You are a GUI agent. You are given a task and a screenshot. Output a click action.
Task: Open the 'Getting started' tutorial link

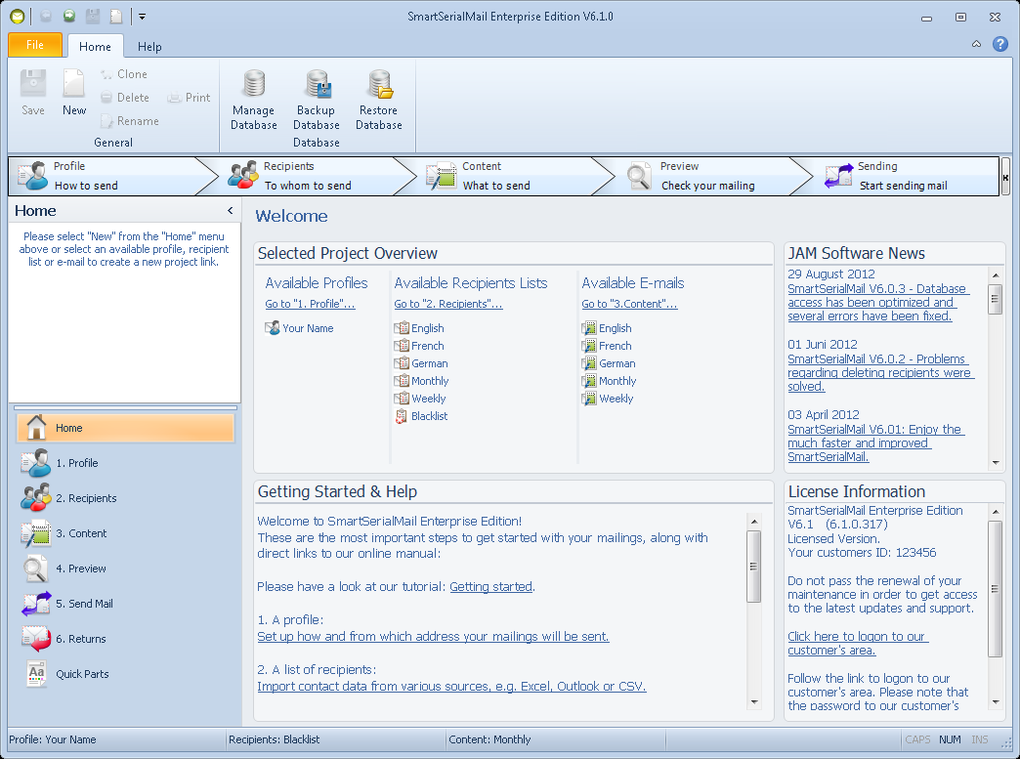(491, 587)
